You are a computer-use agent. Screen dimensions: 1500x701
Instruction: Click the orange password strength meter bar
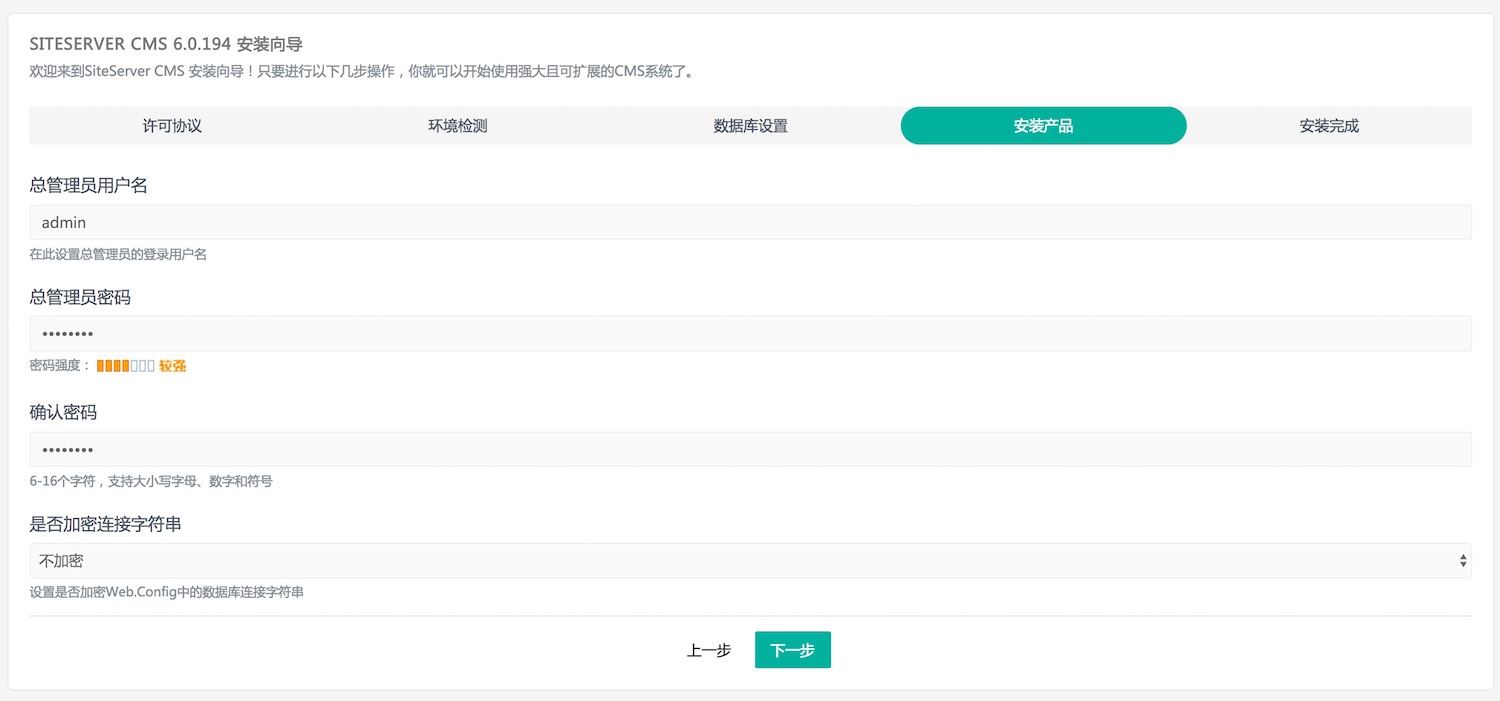coord(125,366)
